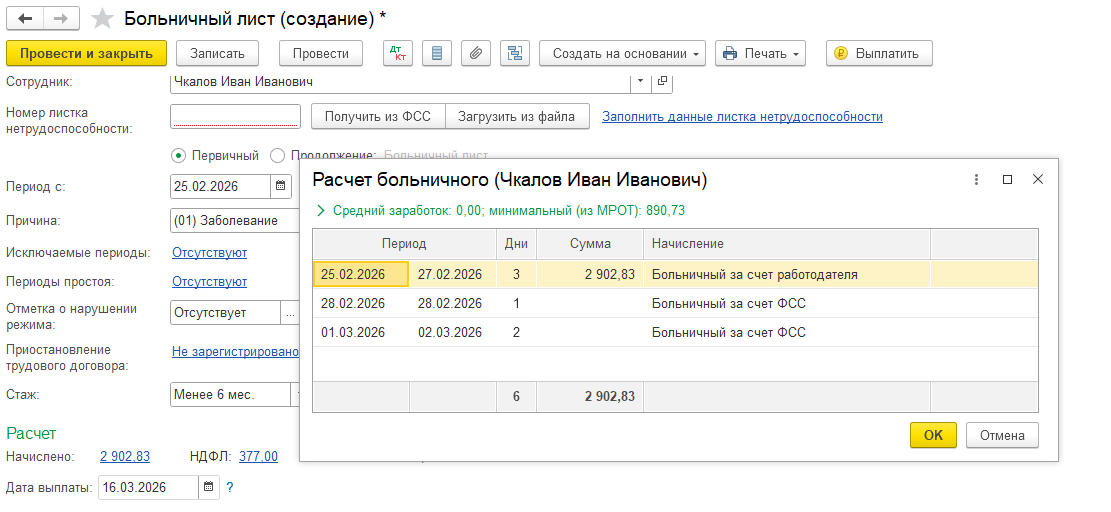
Task: Open Заполнить данные листка нетрудоспособности link
Action: point(742,117)
